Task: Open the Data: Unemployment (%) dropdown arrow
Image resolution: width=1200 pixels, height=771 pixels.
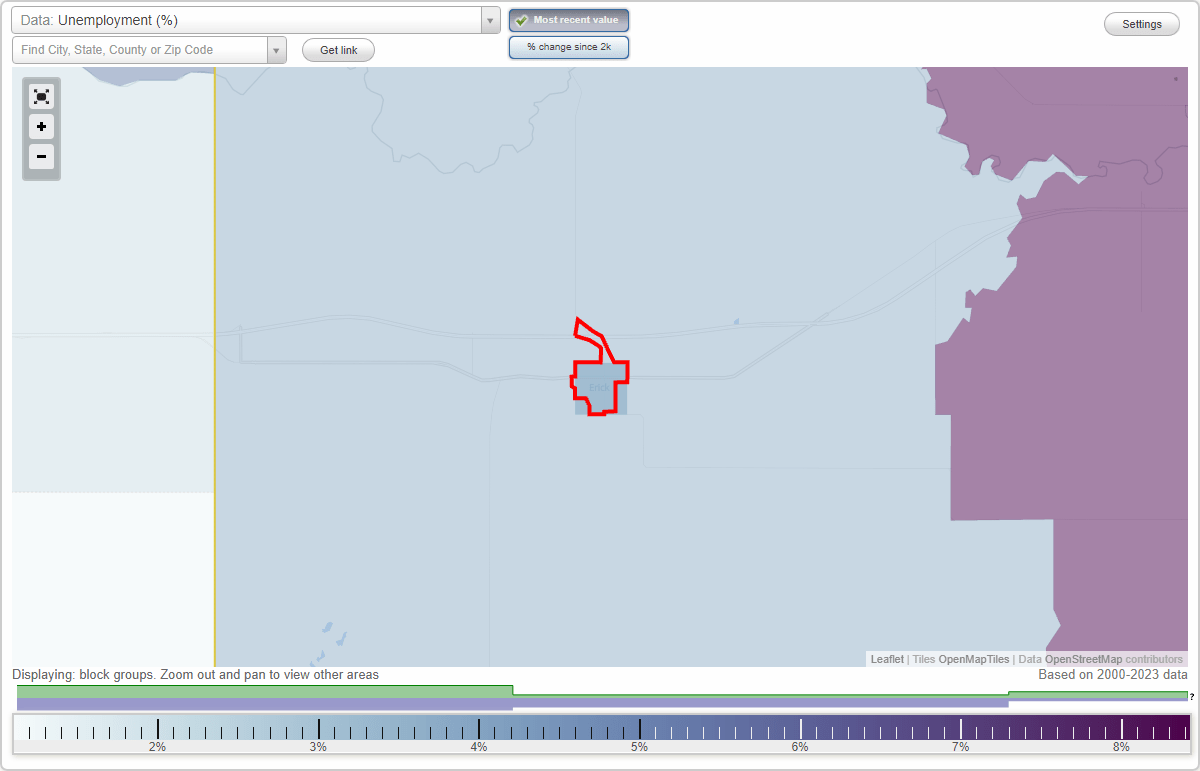Action: click(490, 20)
